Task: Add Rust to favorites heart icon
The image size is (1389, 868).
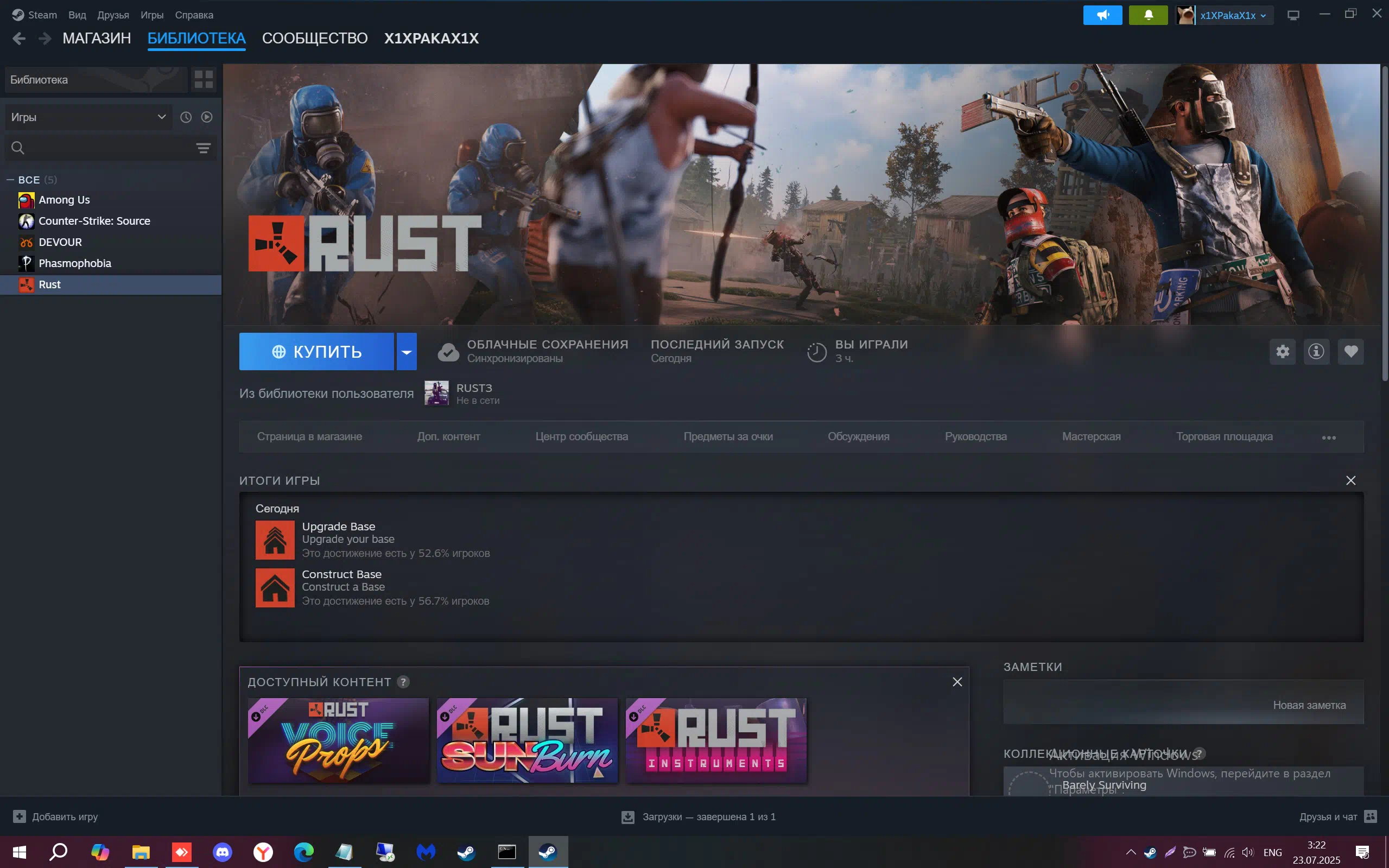Action: tap(1350, 351)
